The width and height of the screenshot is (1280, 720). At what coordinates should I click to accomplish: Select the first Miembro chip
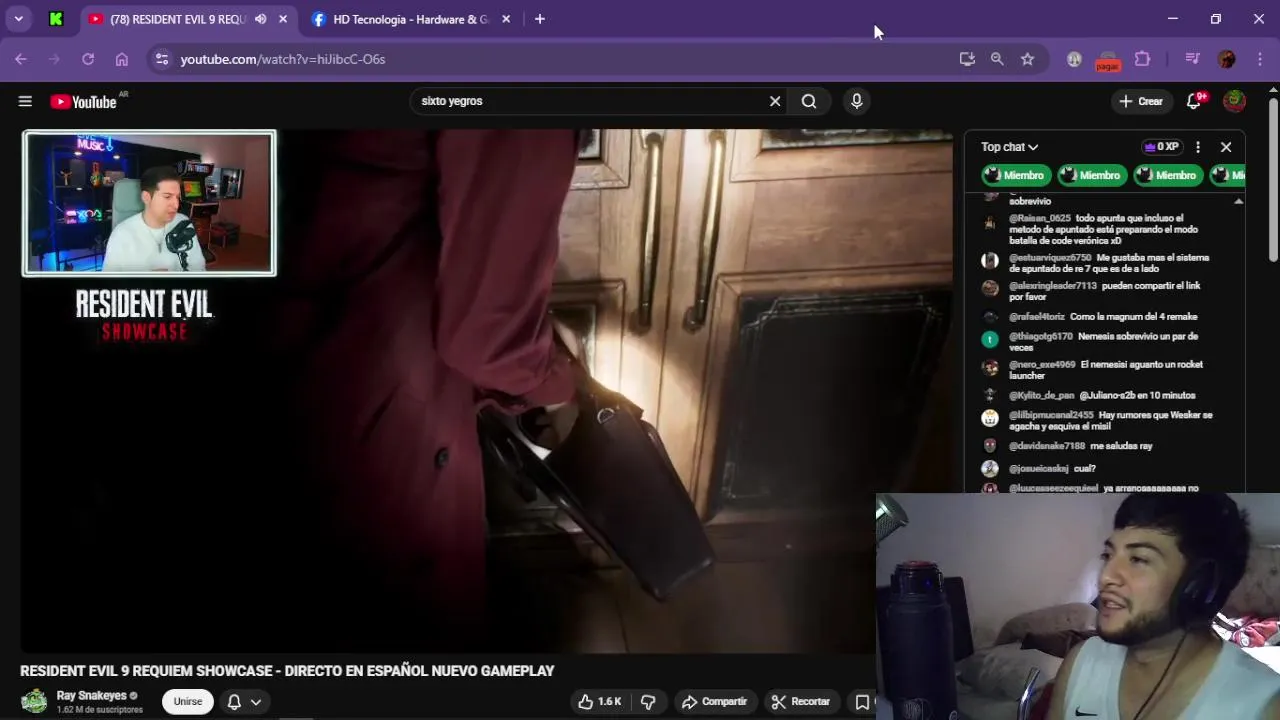tap(1015, 175)
